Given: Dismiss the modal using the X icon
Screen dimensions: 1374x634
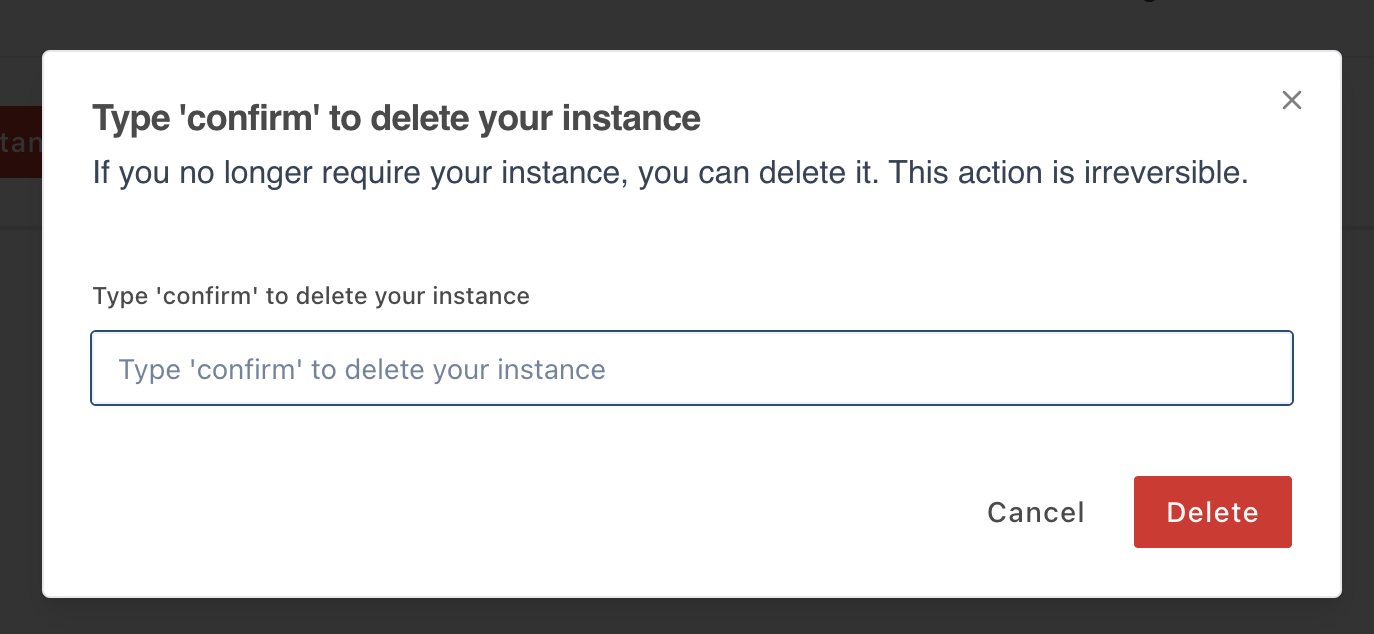Looking at the screenshot, I should point(1292,100).
